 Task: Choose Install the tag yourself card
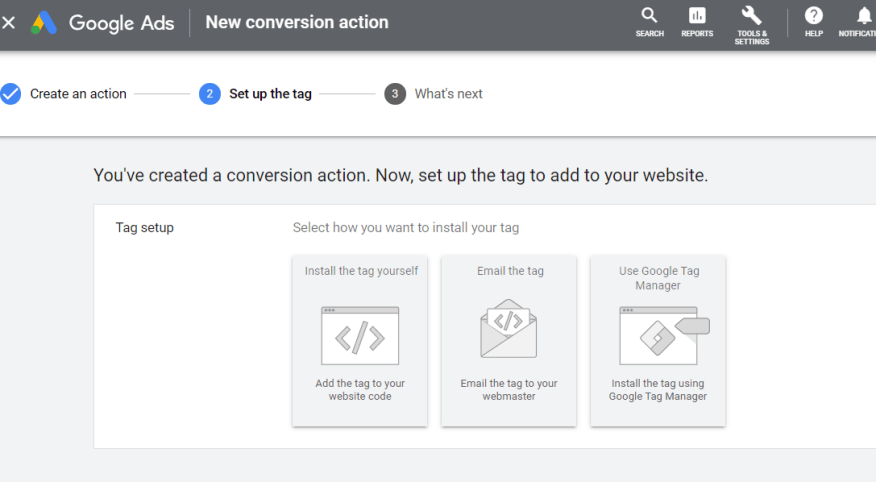coord(360,341)
